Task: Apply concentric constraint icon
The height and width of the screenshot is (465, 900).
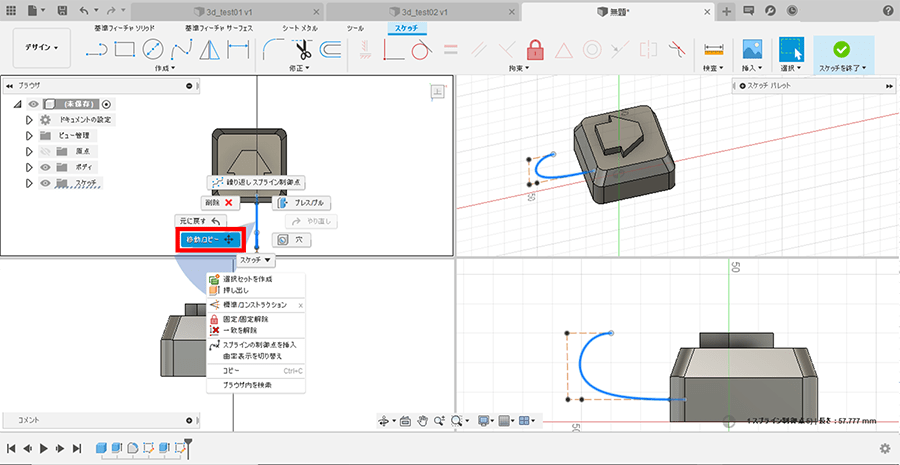Action: tap(592, 50)
